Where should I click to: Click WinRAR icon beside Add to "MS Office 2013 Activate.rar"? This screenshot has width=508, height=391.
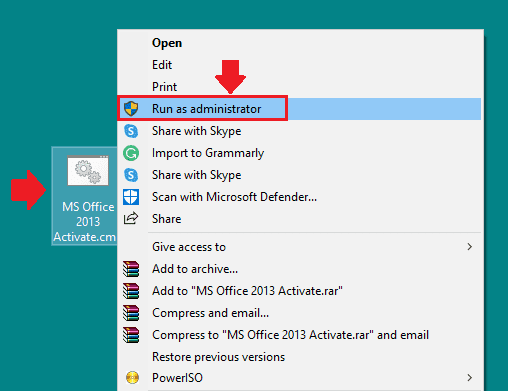click(x=131, y=291)
